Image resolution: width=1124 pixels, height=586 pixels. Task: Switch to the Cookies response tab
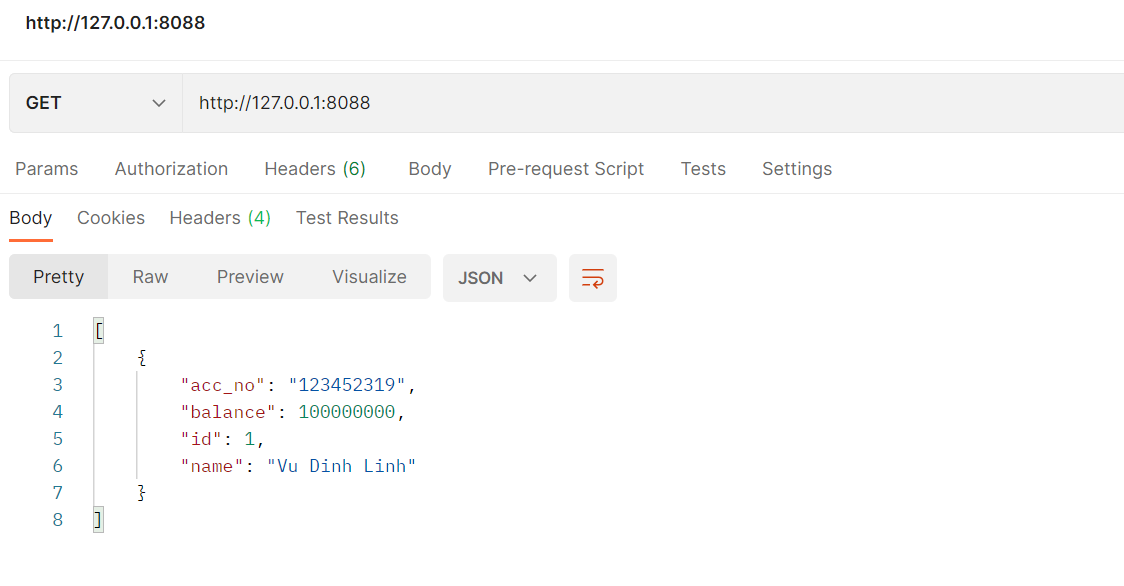coord(110,217)
